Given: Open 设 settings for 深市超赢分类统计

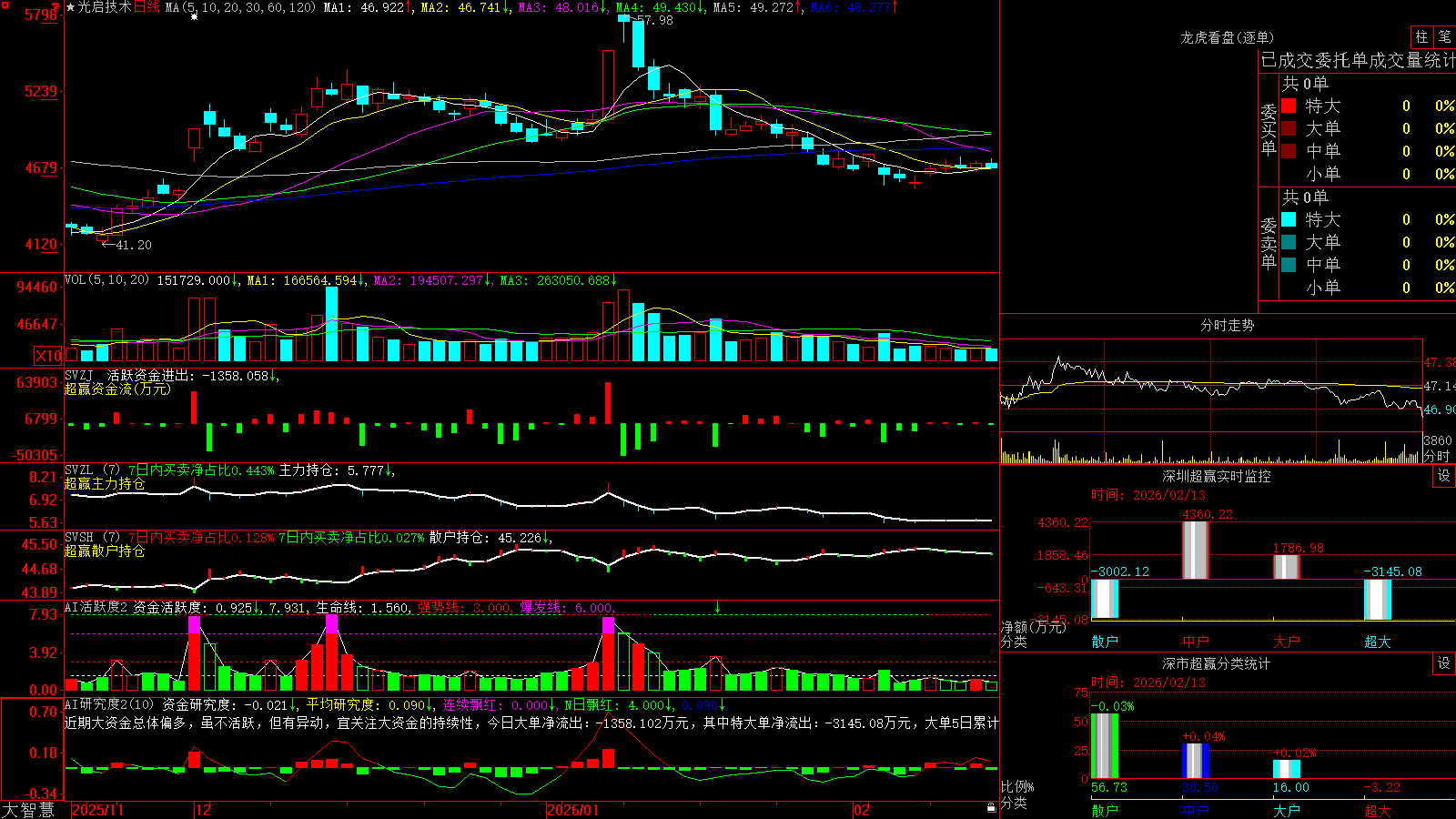Looking at the screenshot, I should (1444, 663).
